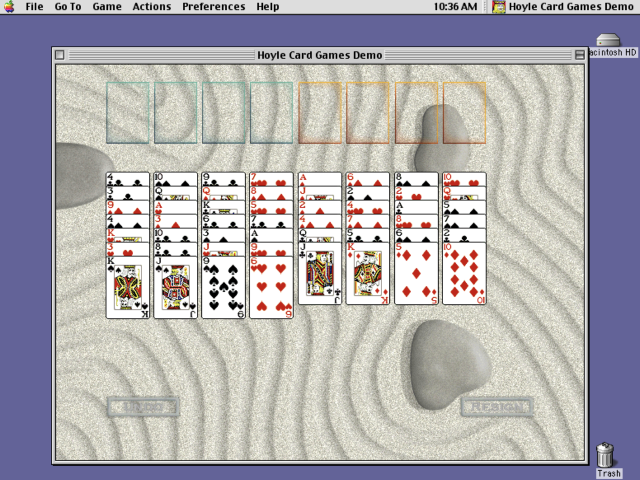Click the Four of Spades card
This screenshot has height=480, width=640.
tap(128, 222)
